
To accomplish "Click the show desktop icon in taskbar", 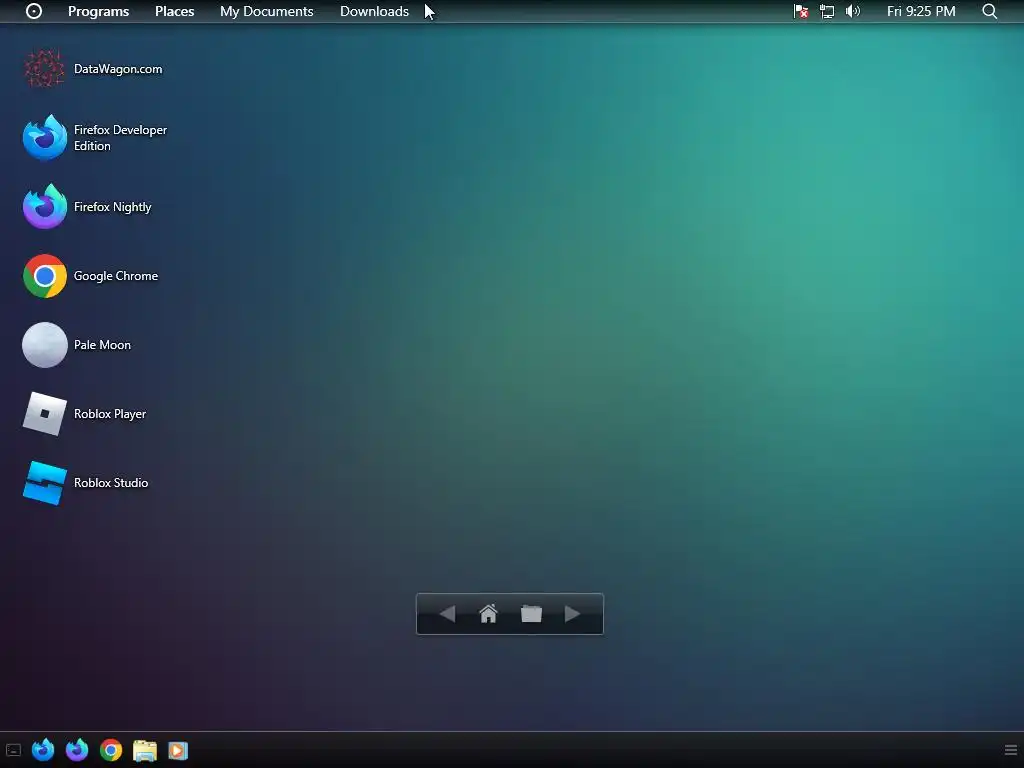I will tap(14, 750).
